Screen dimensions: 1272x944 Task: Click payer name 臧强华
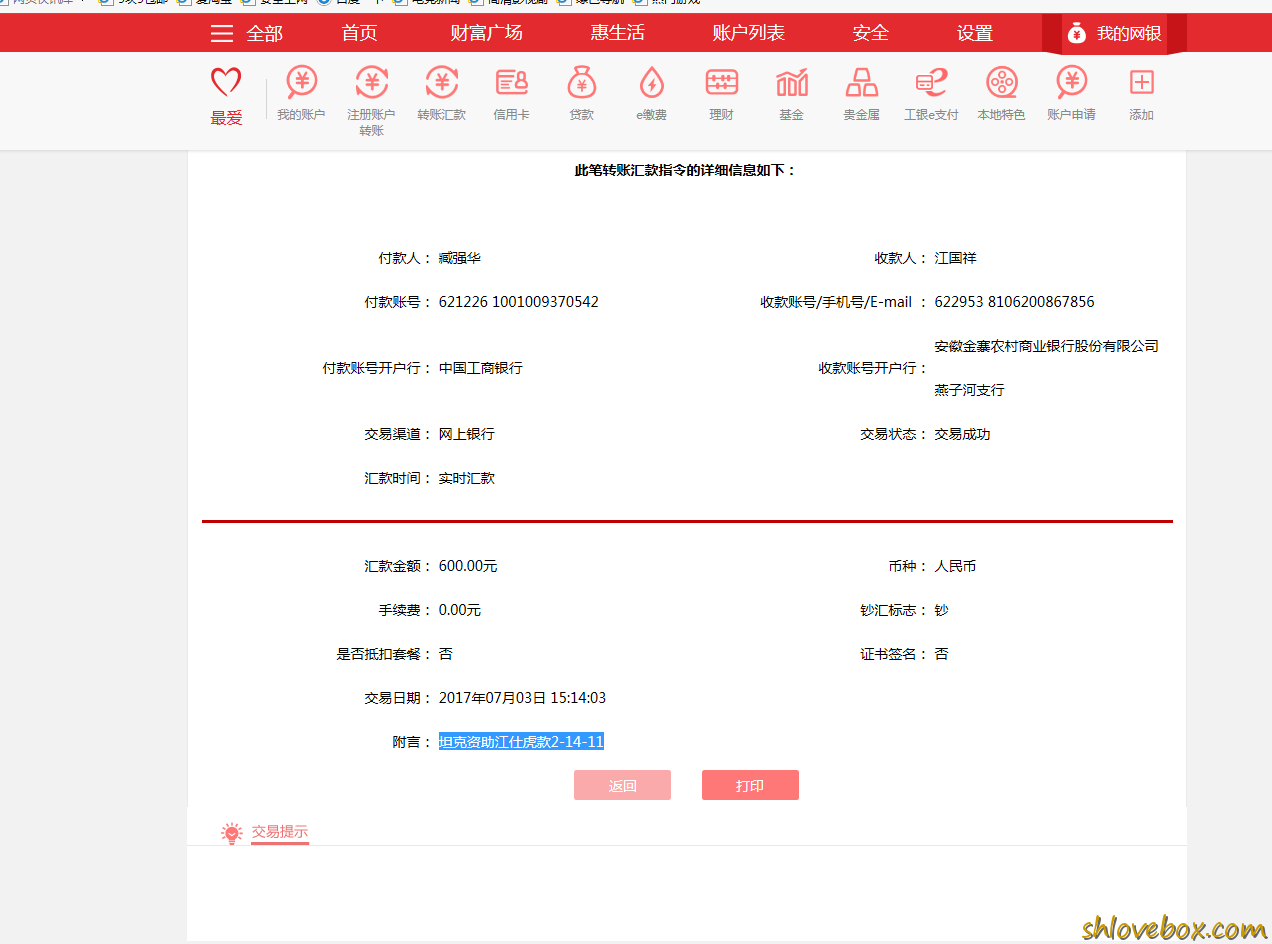pyautogui.click(x=459, y=257)
